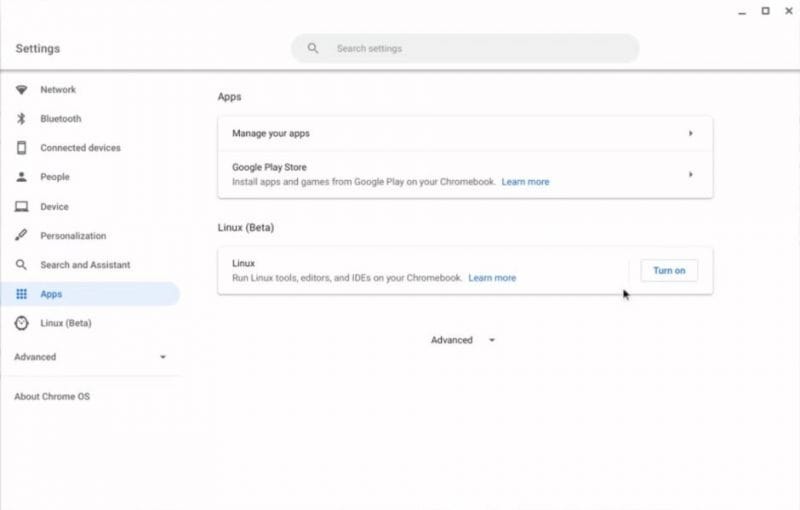
Task: Open Learn more link for Google Play
Action: pos(525,182)
